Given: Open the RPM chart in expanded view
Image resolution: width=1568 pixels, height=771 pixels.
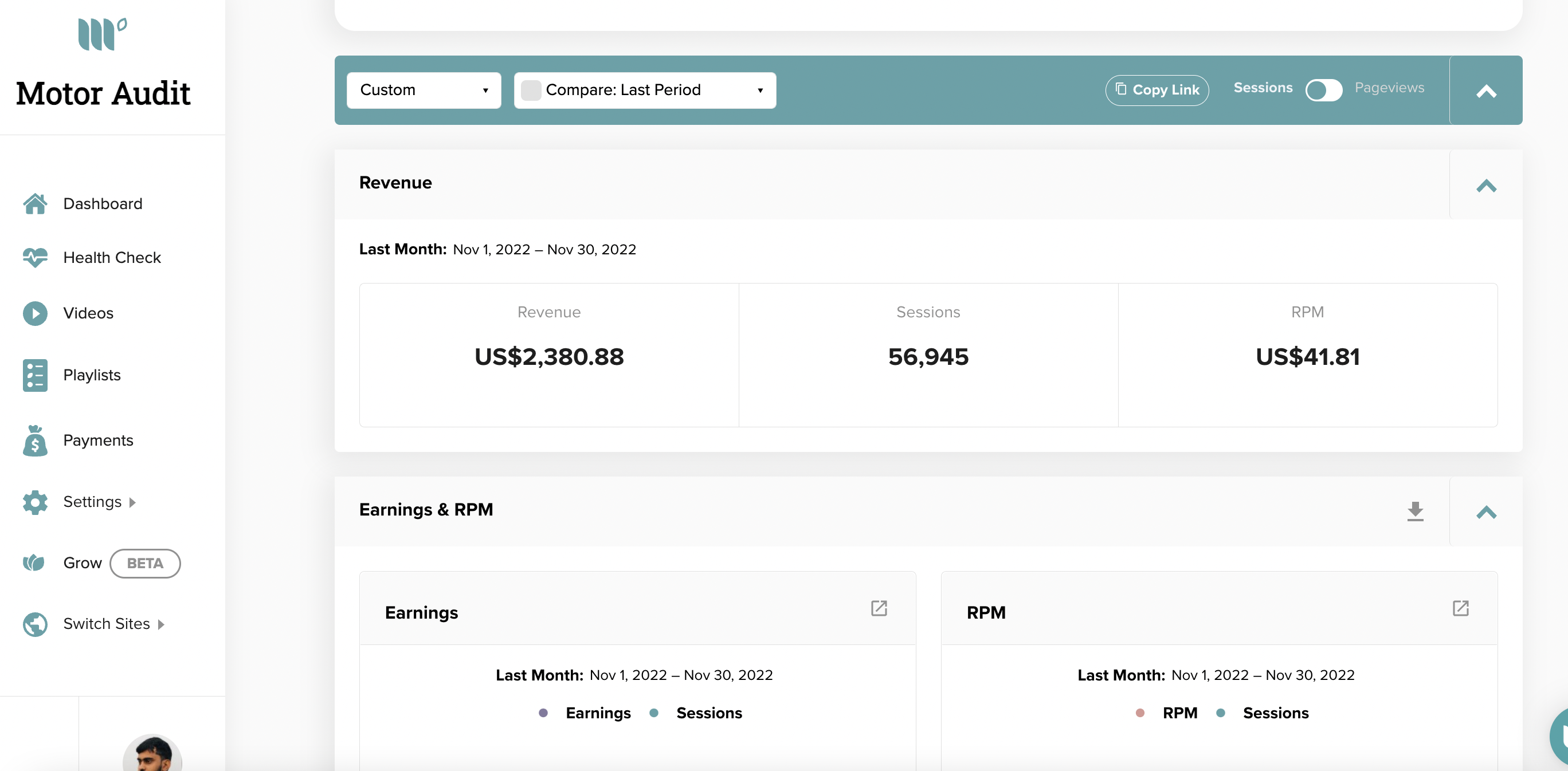Looking at the screenshot, I should tap(1461, 608).
